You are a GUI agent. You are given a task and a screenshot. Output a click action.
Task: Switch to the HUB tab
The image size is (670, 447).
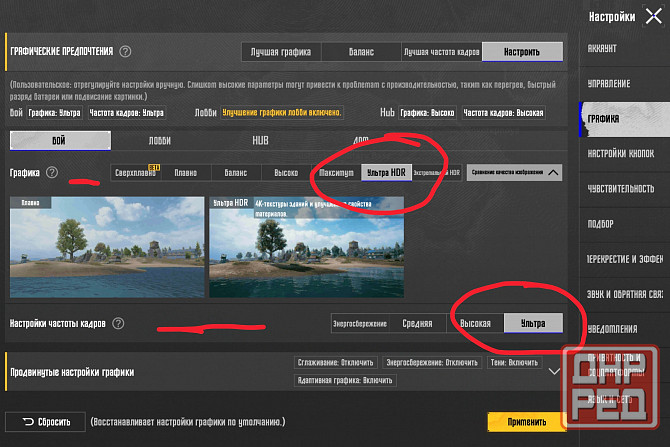[x=260, y=141]
